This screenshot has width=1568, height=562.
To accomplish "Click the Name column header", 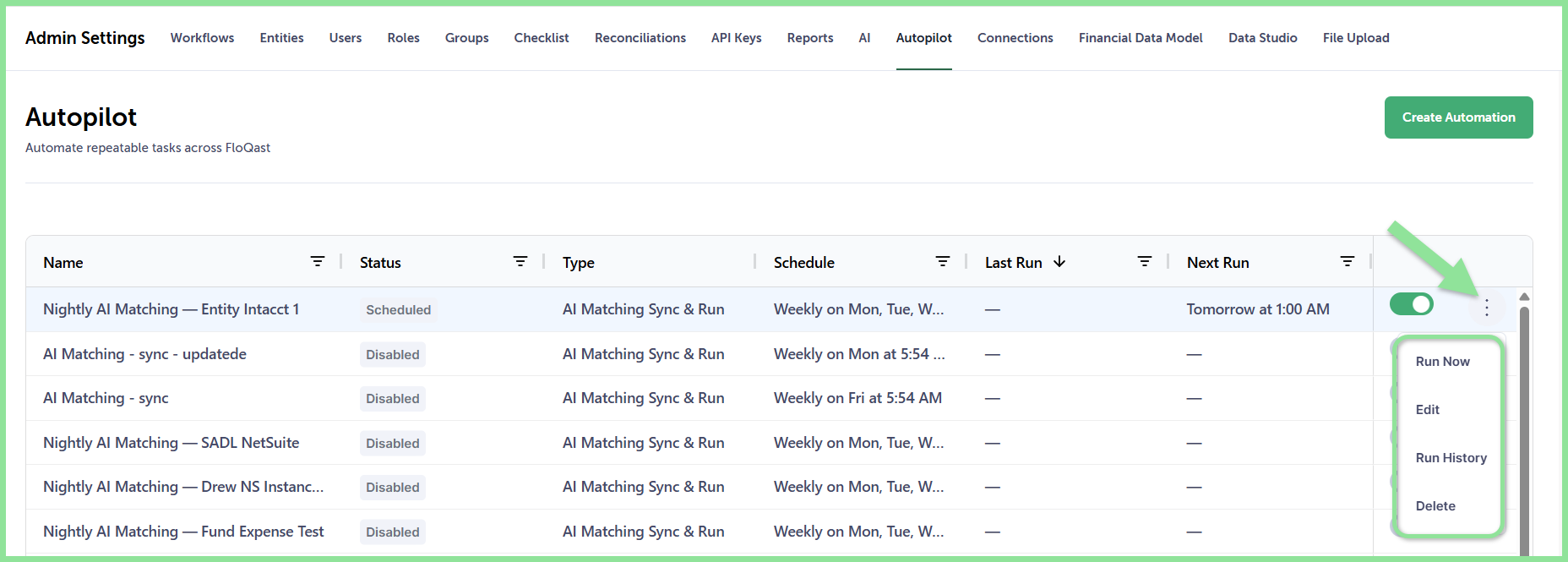I will pyautogui.click(x=63, y=263).
